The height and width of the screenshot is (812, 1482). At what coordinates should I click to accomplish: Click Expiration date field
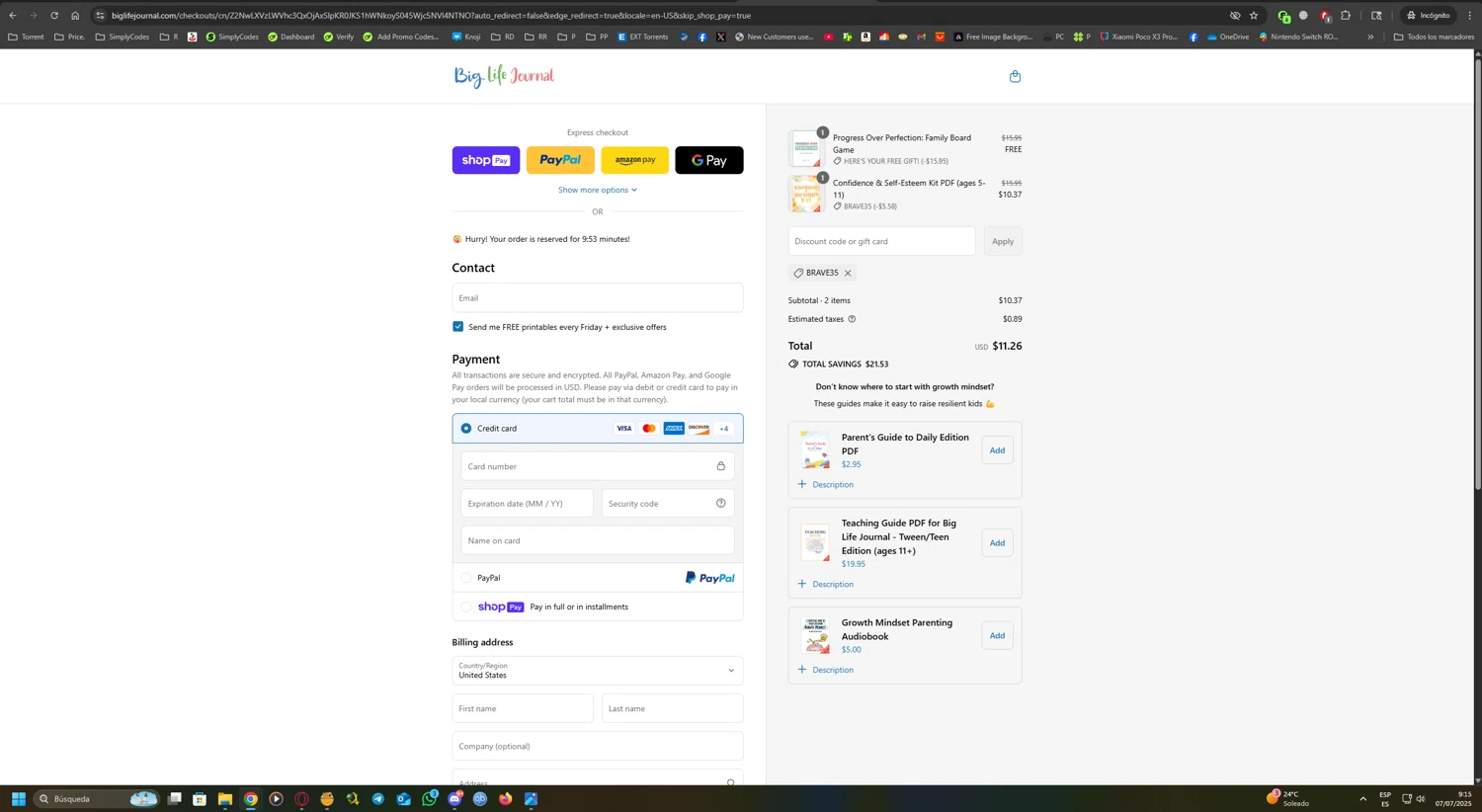tap(527, 504)
